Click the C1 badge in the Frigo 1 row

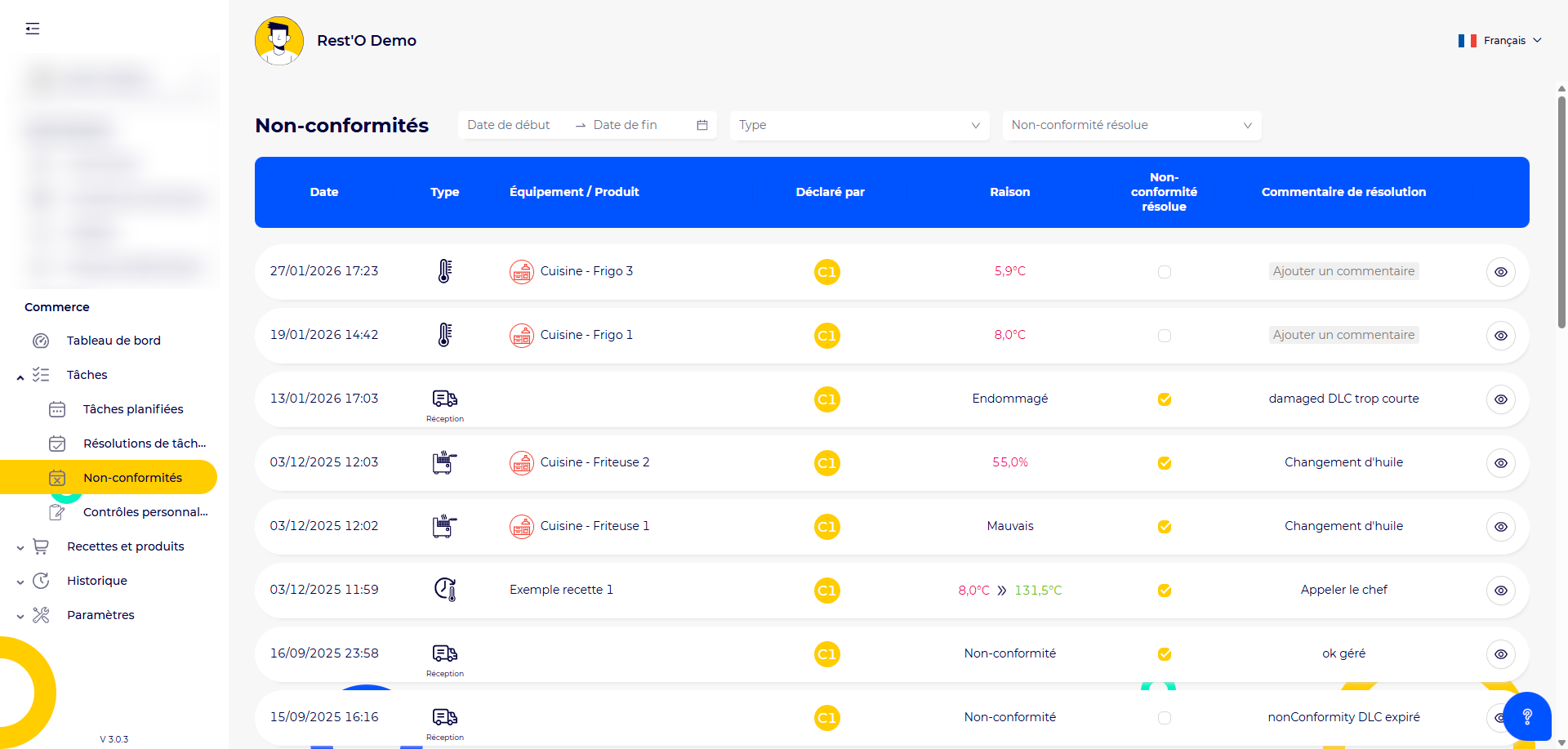tap(826, 336)
